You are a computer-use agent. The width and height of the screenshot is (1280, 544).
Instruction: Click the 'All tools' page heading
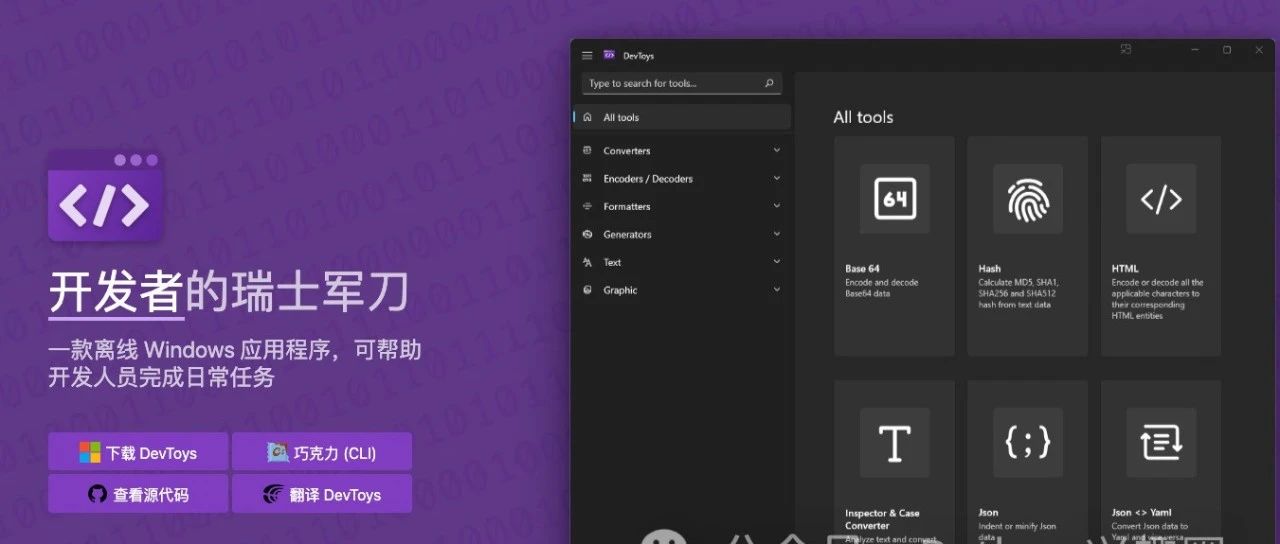[863, 117]
